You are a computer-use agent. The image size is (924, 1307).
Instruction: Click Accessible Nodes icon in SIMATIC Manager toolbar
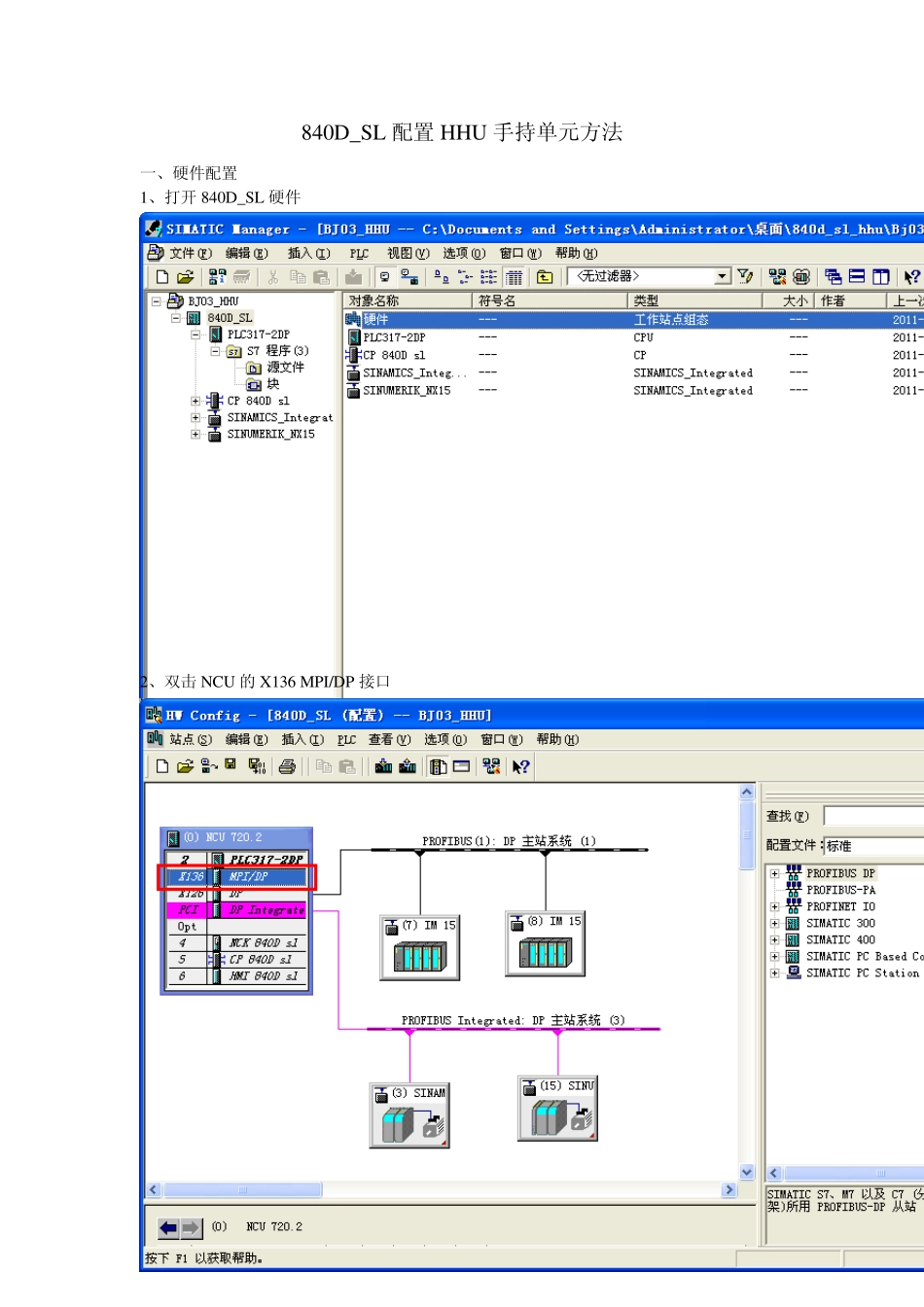click(218, 277)
